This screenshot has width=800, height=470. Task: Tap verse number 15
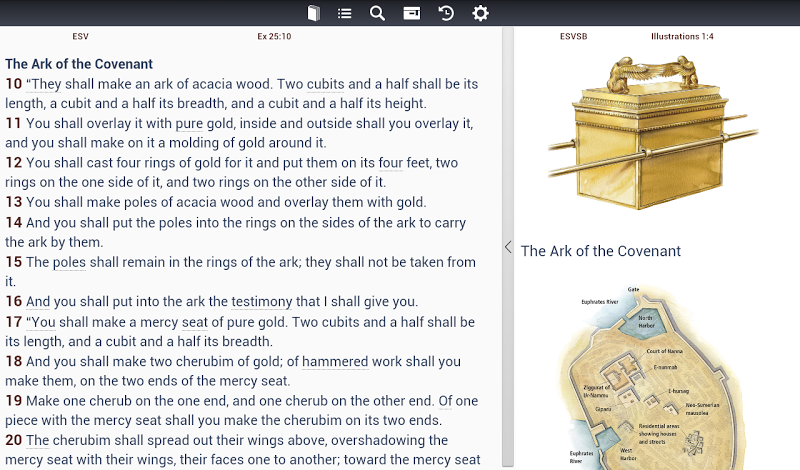[x=14, y=262]
